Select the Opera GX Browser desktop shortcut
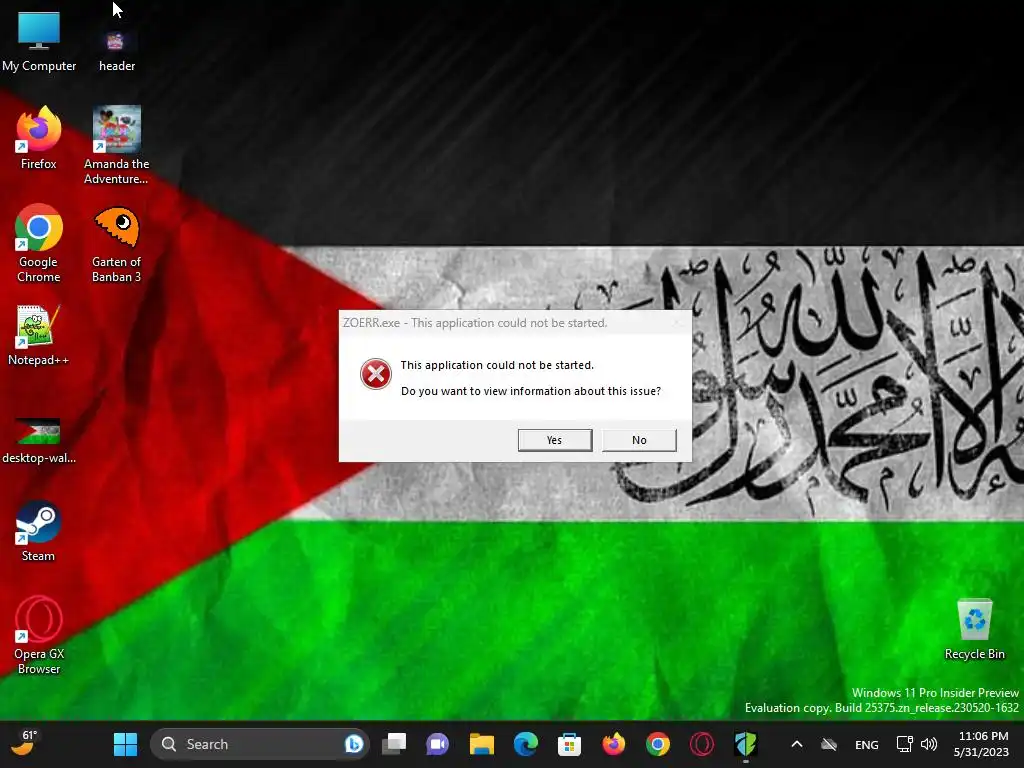 [x=39, y=635]
